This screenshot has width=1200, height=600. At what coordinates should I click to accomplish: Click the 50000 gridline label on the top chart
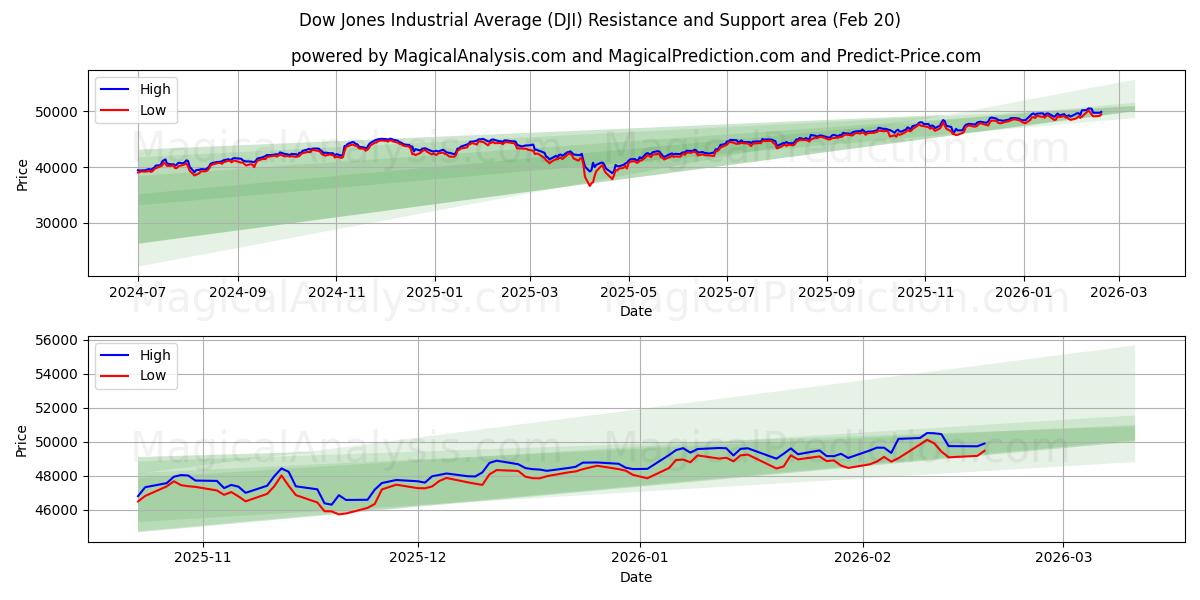(58, 113)
